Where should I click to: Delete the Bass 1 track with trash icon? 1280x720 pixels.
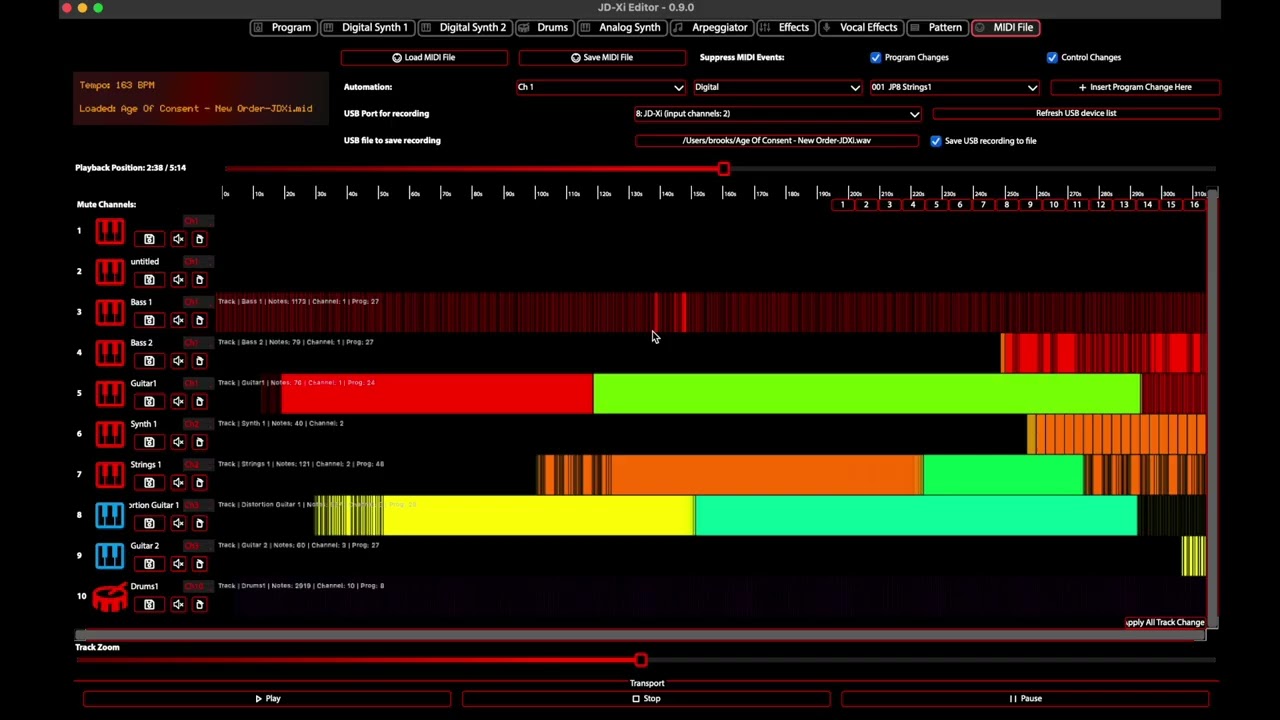point(199,320)
